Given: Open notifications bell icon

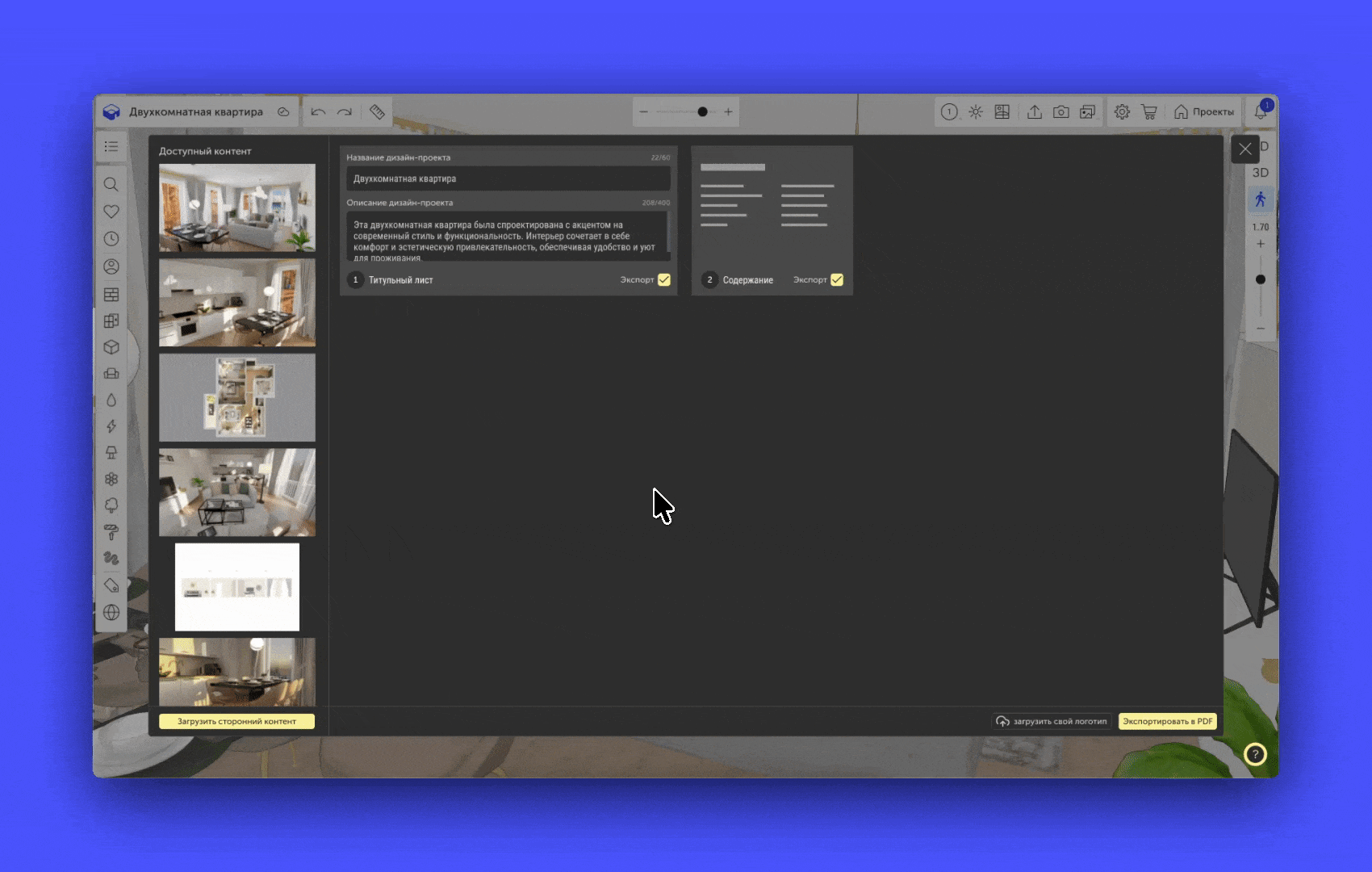Looking at the screenshot, I should coord(1260,112).
